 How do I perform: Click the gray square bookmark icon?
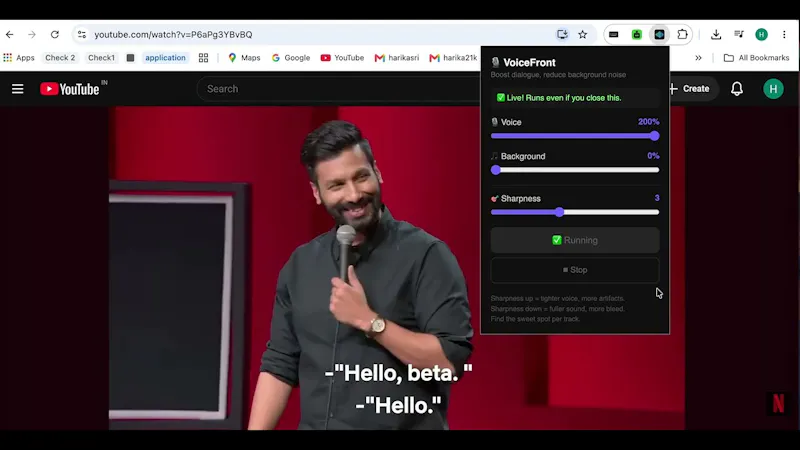131,58
